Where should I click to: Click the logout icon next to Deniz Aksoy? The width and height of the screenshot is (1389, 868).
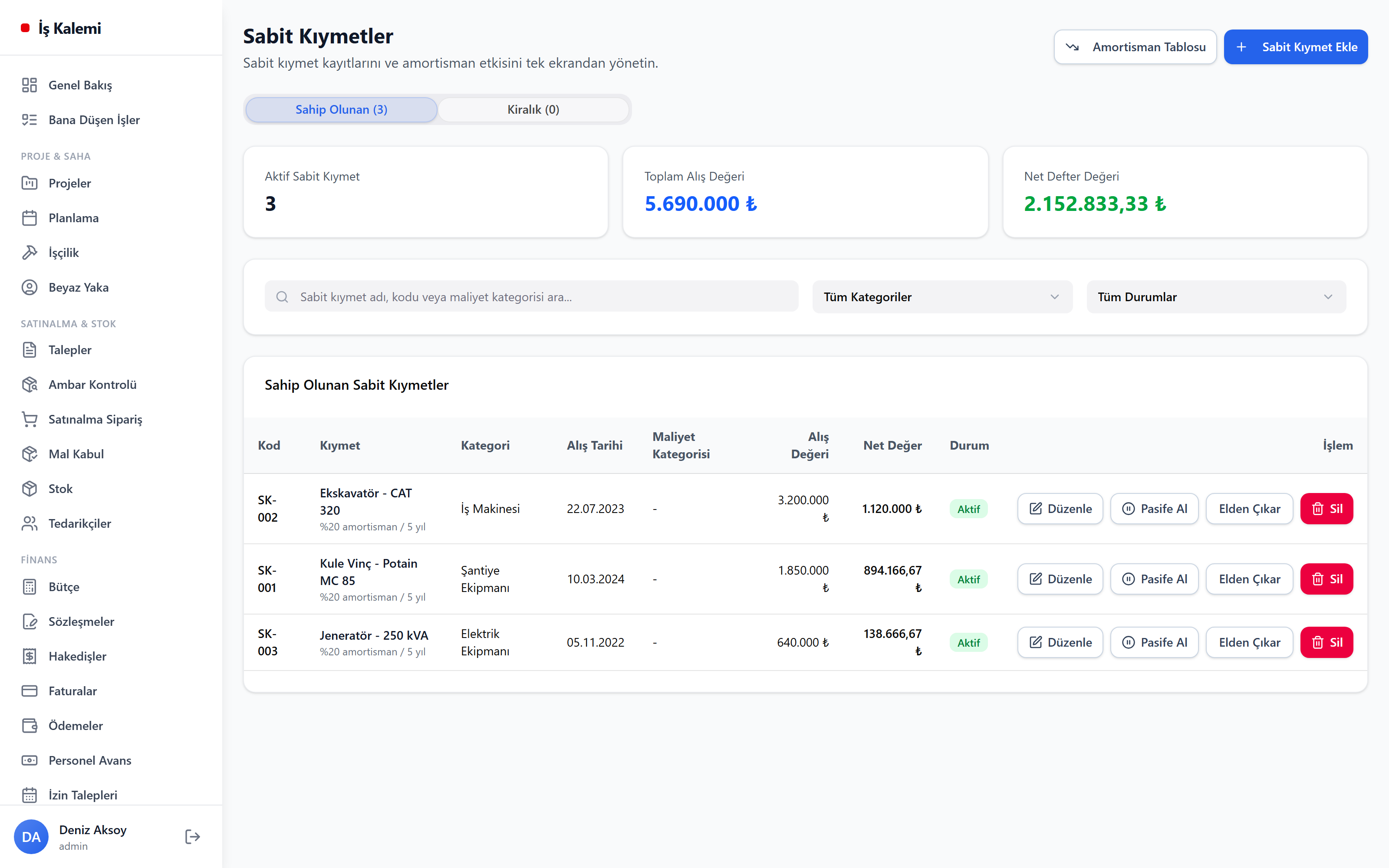[192, 836]
